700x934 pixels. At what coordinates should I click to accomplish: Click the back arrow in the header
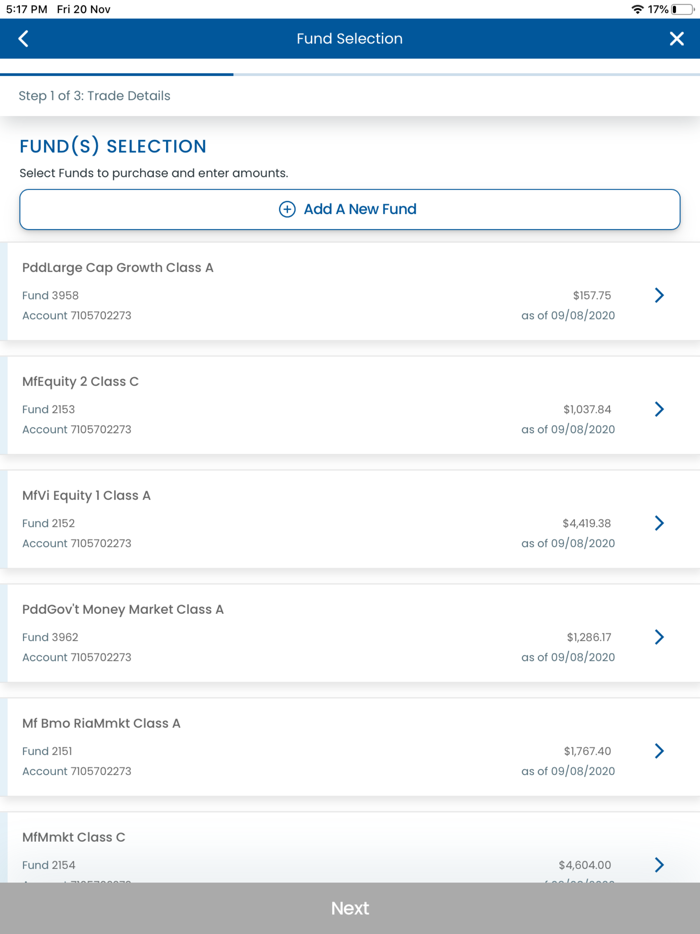(x=22, y=38)
